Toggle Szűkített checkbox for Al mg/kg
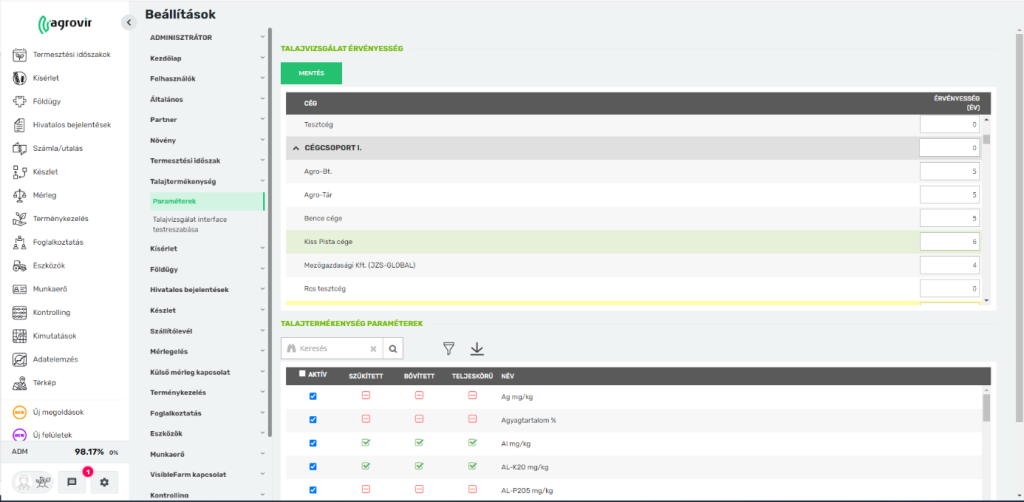The image size is (1024, 502). [367, 442]
